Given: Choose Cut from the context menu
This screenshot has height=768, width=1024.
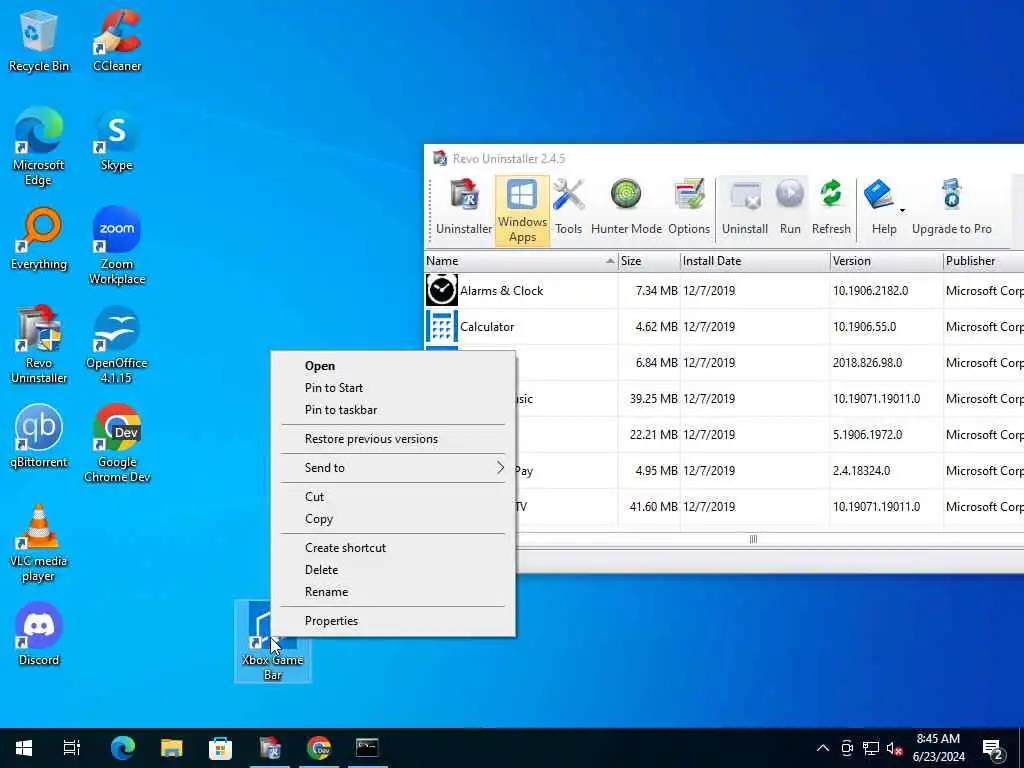Looking at the screenshot, I should [392, 496].
